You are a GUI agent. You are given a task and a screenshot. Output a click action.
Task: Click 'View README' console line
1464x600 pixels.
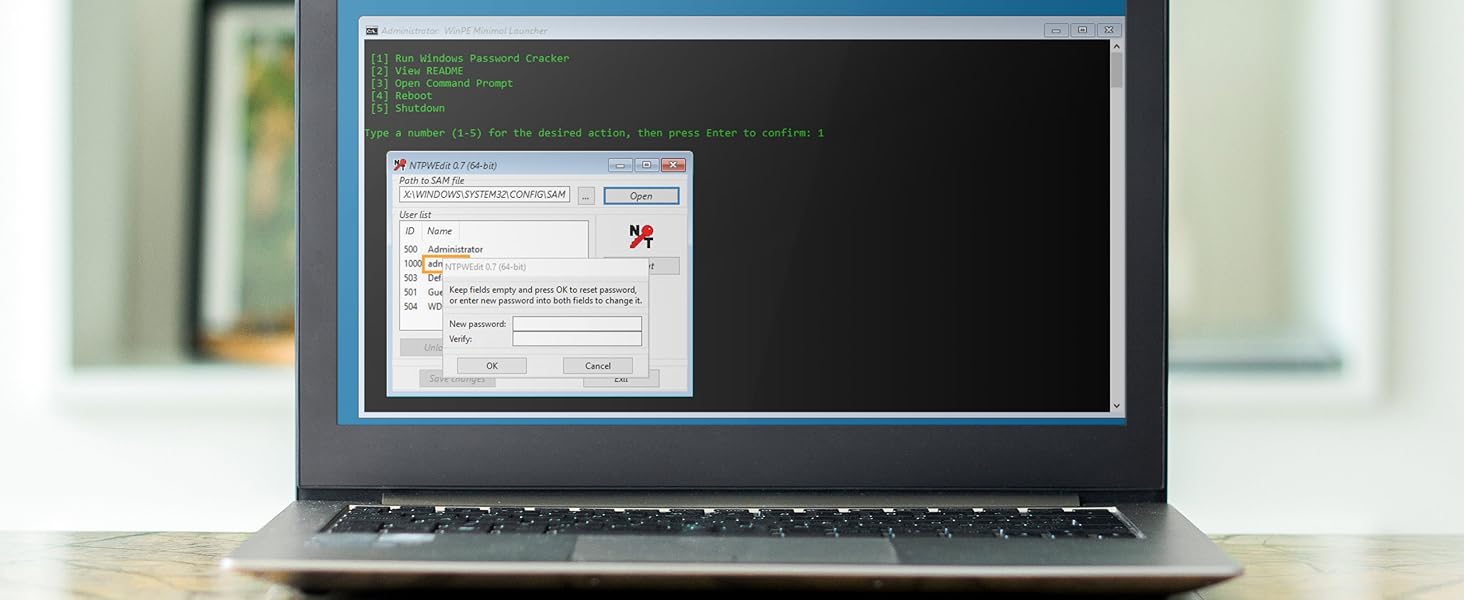click(416, 71)
